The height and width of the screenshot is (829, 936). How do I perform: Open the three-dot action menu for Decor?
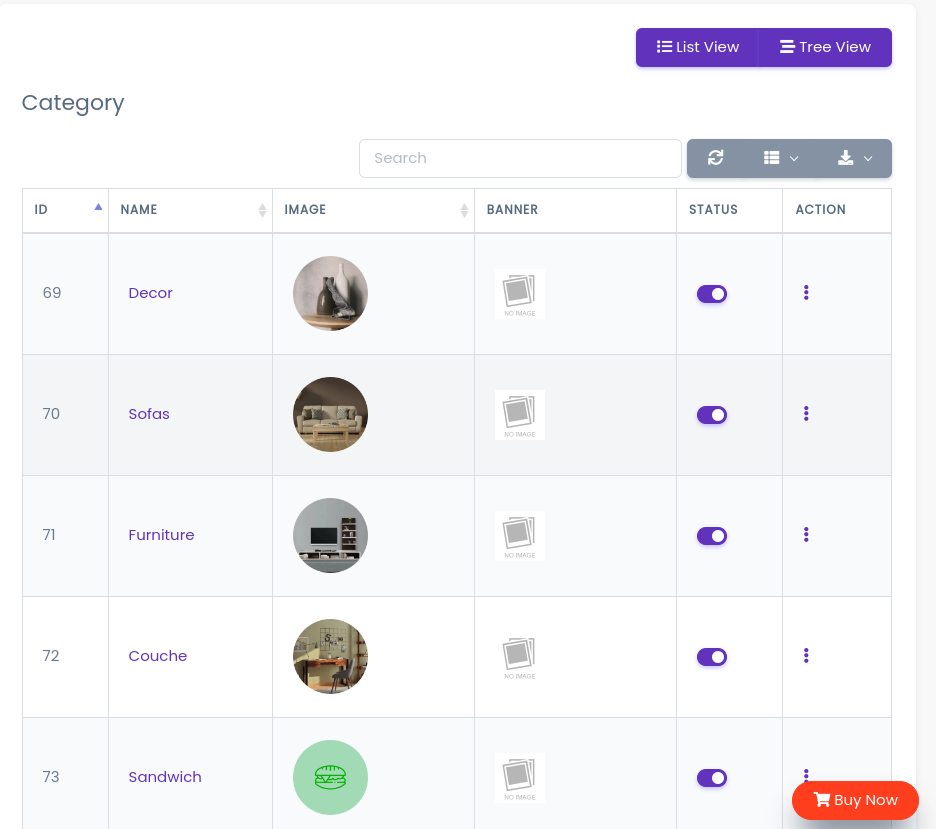point(806,293)
